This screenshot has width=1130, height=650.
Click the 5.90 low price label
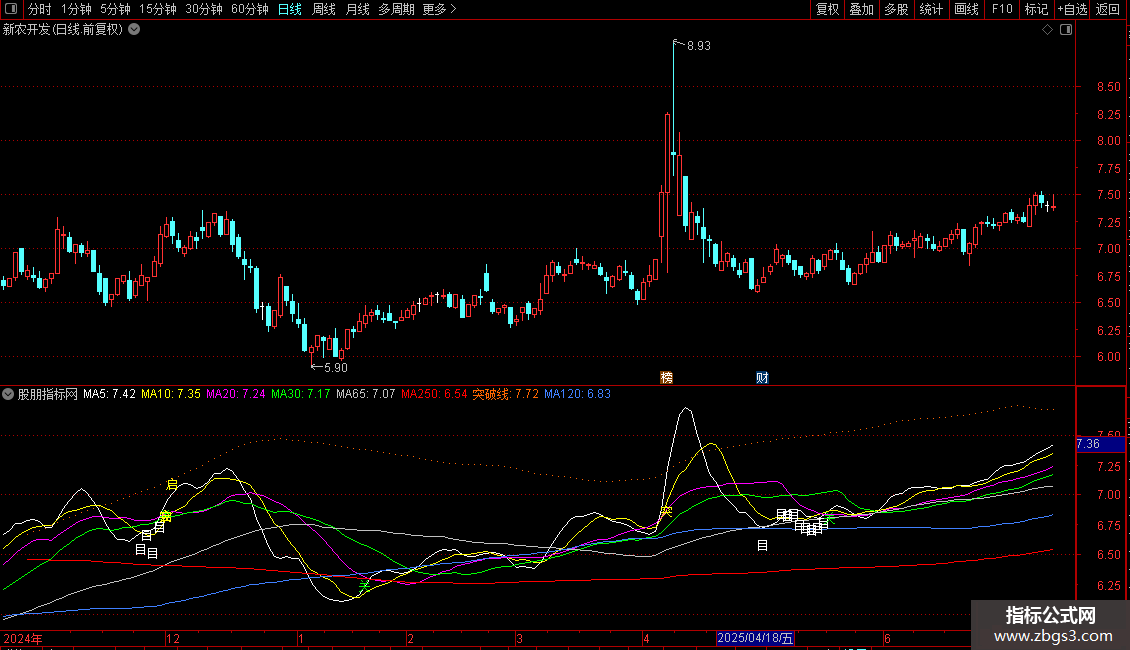[336, 368]
